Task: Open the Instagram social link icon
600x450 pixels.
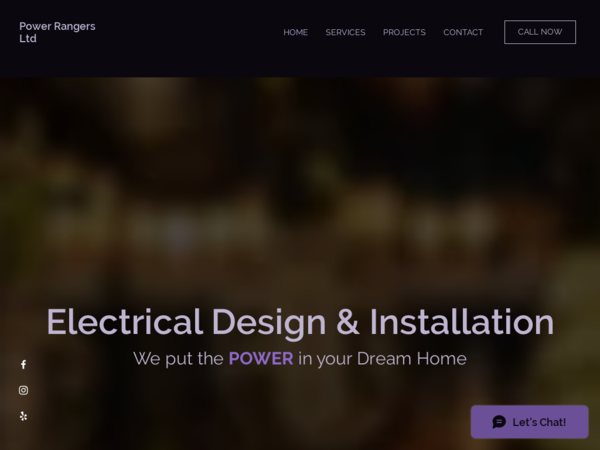Action: (x=23, y=390)
